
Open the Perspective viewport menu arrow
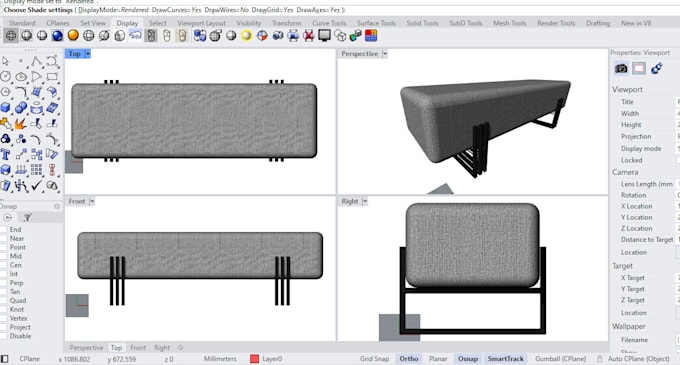pos(385,54)
